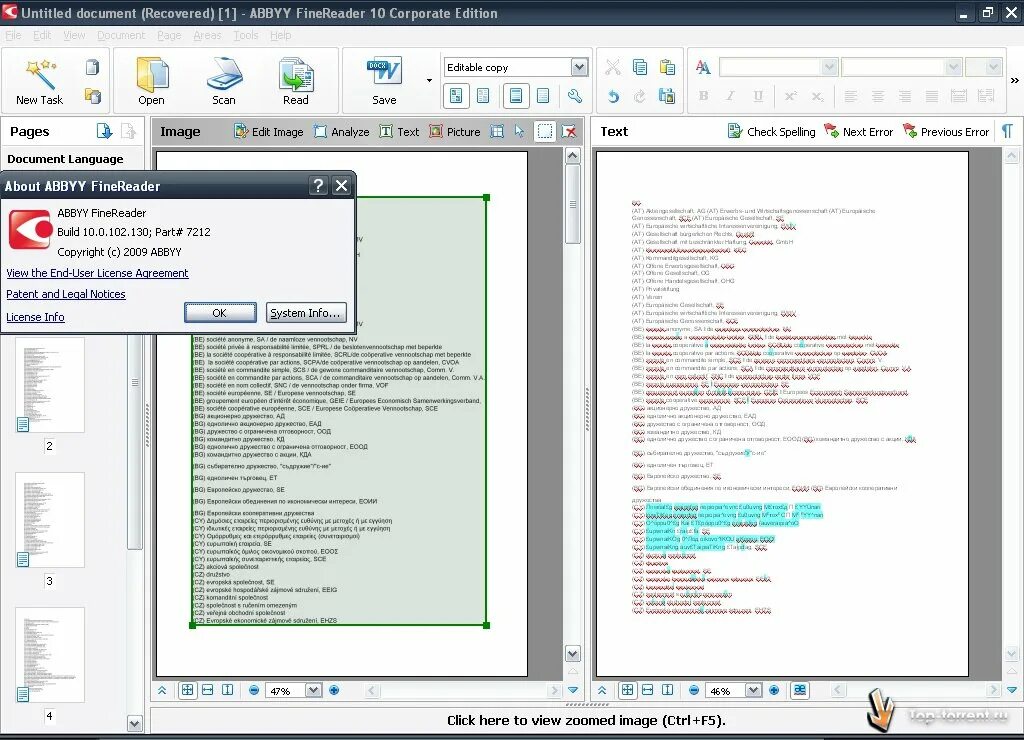Zoom out the Image pane with minus icon
This screenshot has width=1024, height=740.
[254, 690]
